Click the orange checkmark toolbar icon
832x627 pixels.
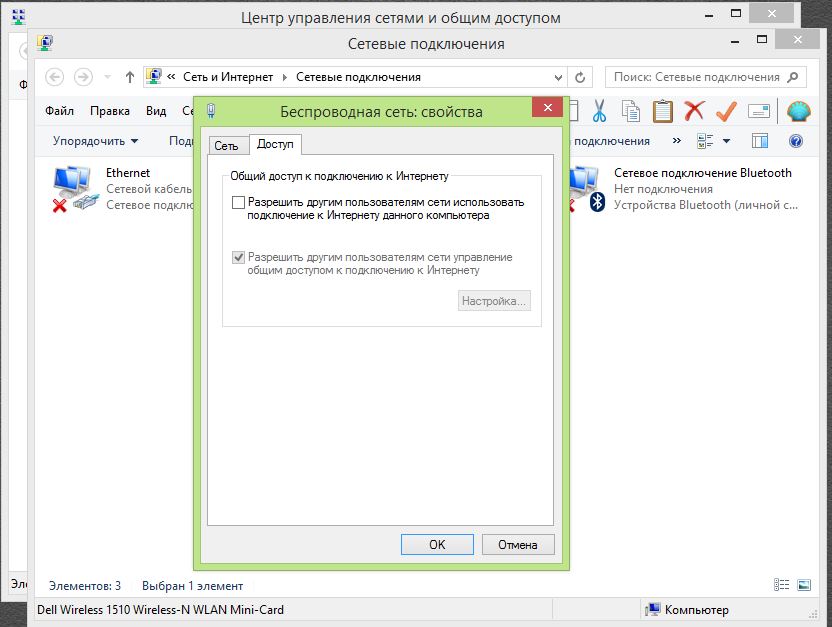pyautogui.click(x=726, y=111)
